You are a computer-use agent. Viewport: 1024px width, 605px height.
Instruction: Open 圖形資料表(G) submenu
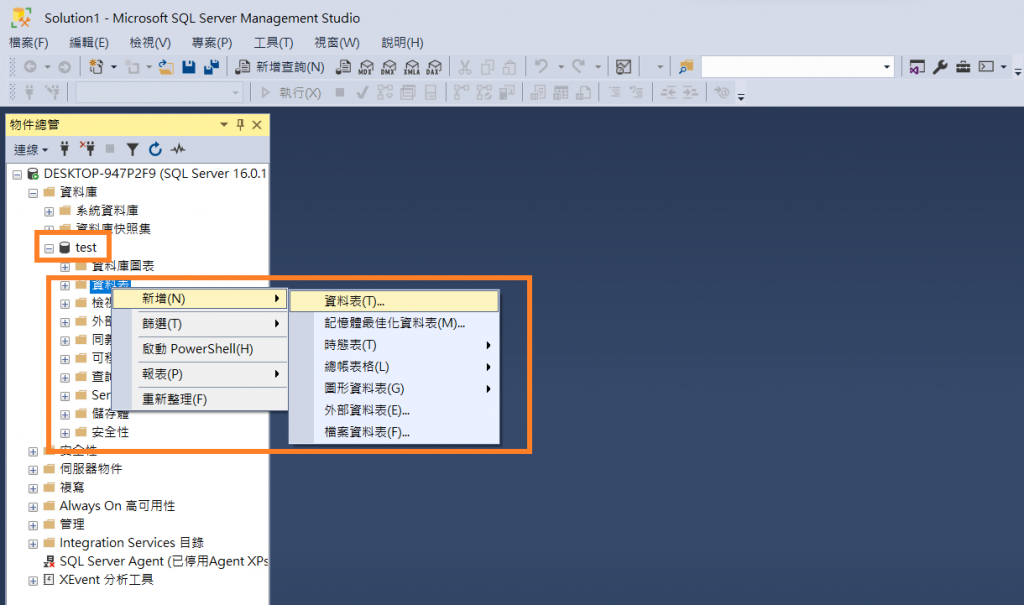click(x=394, y=389)
